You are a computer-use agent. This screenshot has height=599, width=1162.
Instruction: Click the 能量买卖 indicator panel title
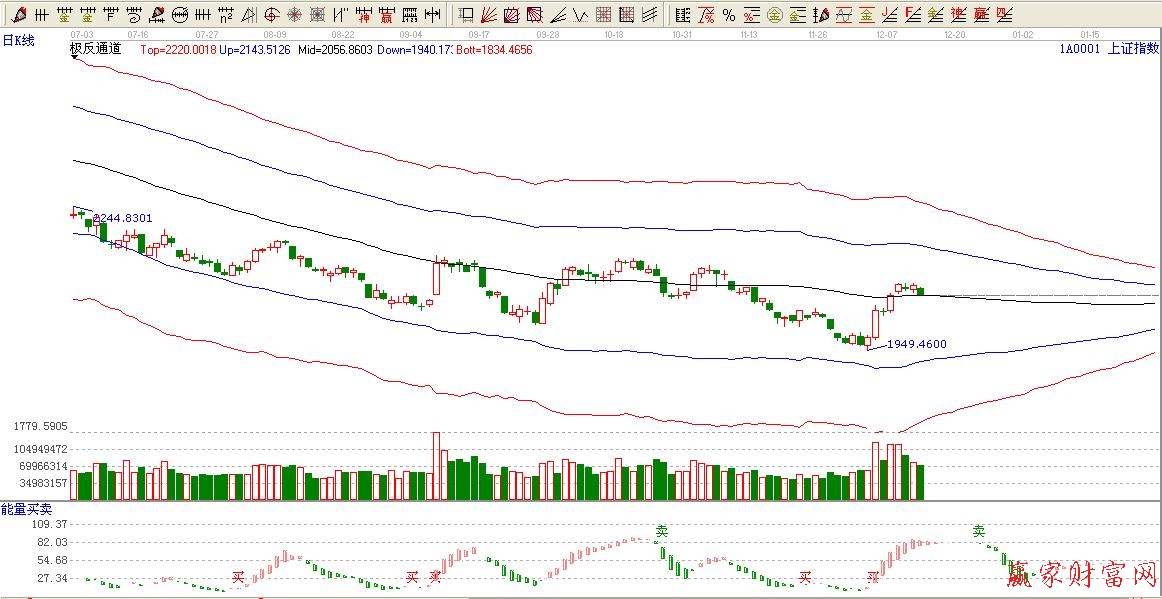tap(26, 510)
